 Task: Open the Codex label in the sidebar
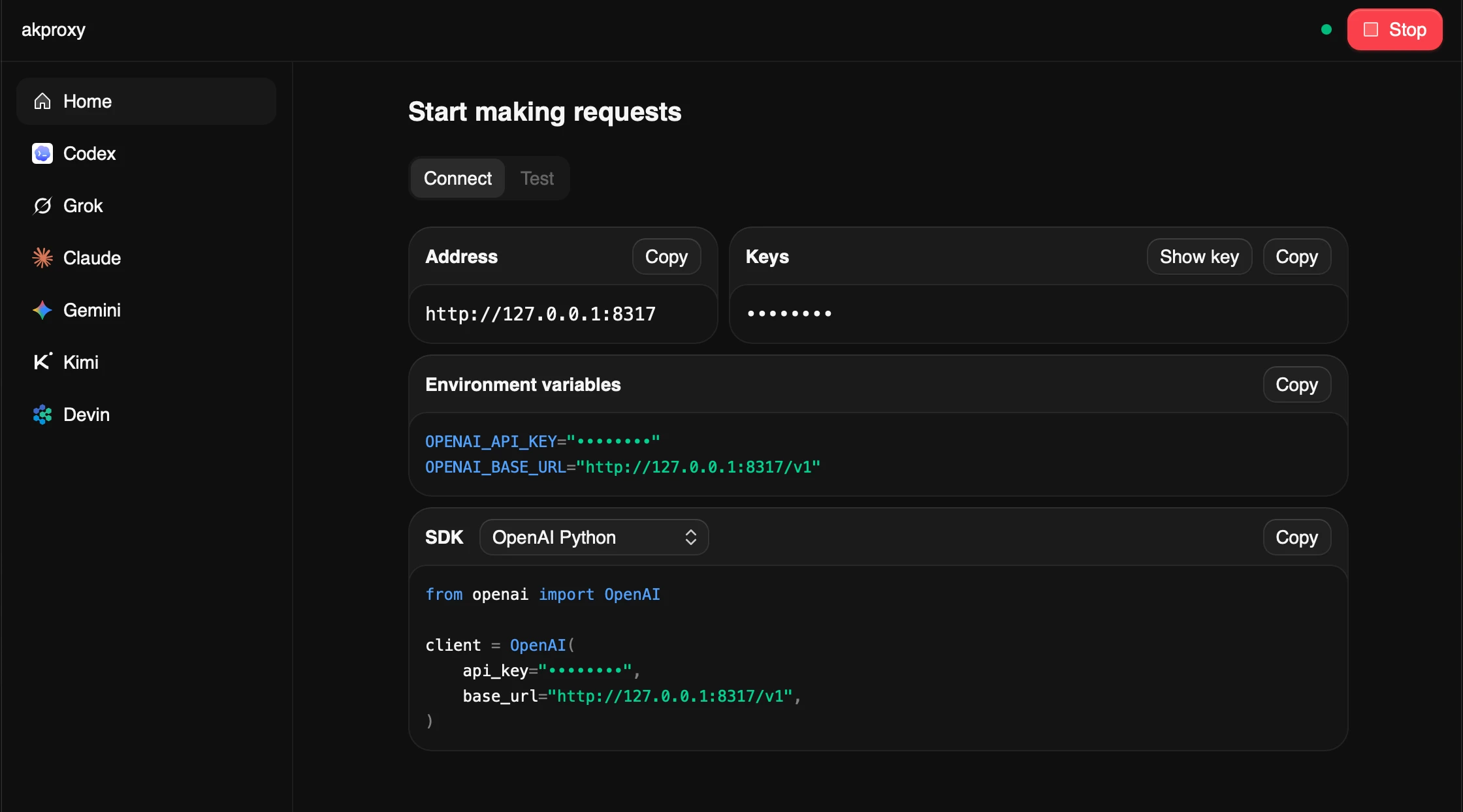(x=89, y=153)
